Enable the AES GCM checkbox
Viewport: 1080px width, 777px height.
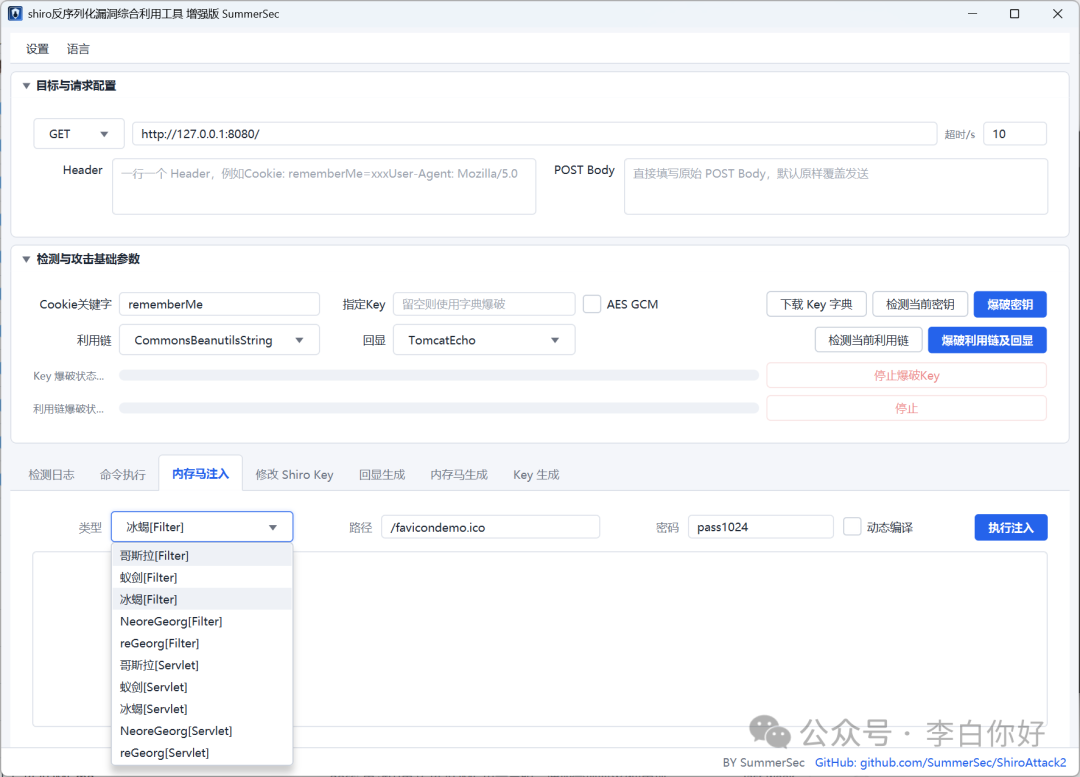592,304
